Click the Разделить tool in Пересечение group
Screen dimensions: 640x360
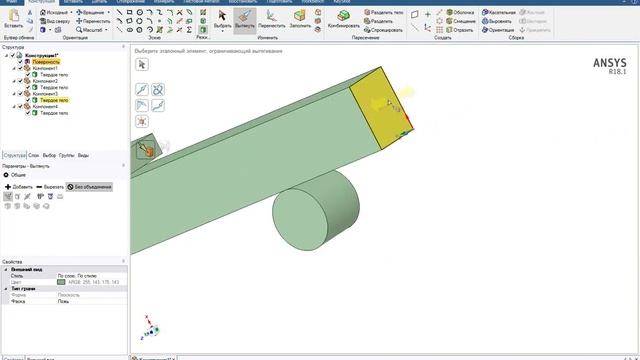pos(379,21)
